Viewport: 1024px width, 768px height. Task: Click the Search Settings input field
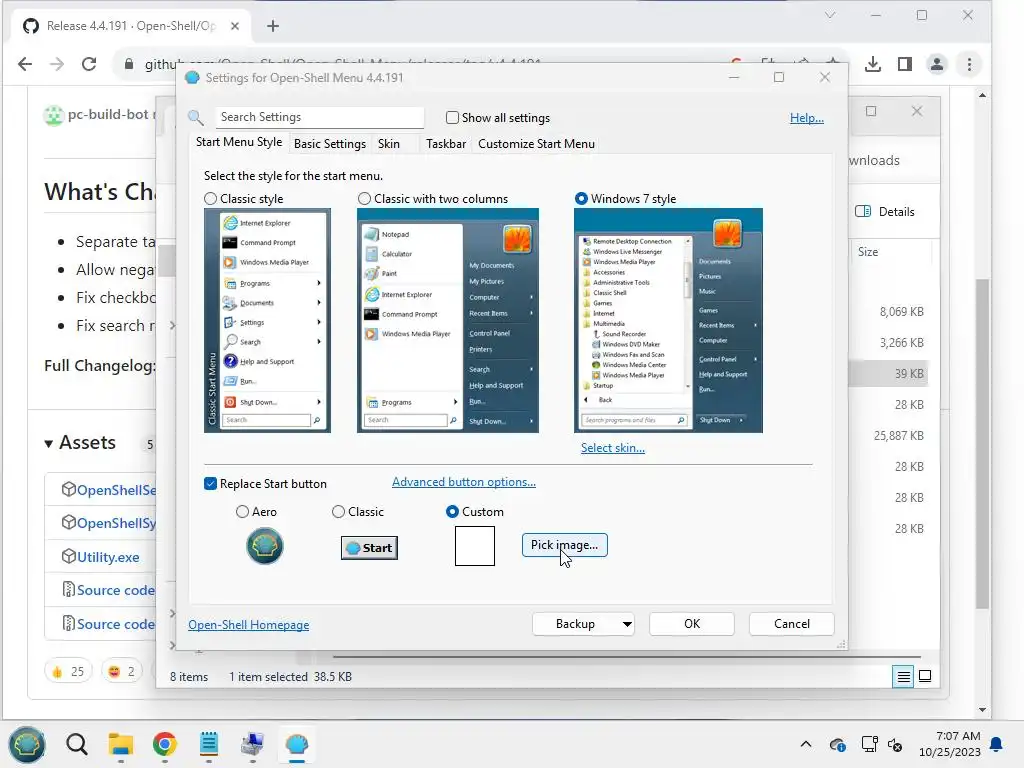[x=319, y=117]
